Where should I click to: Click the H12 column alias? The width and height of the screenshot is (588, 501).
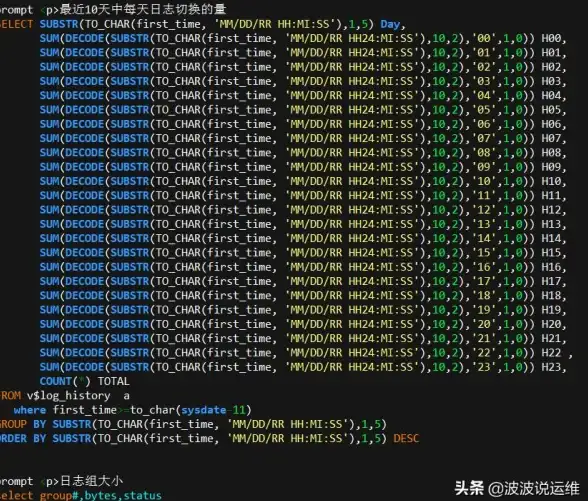pyautogui.click(x=551, y=210)
